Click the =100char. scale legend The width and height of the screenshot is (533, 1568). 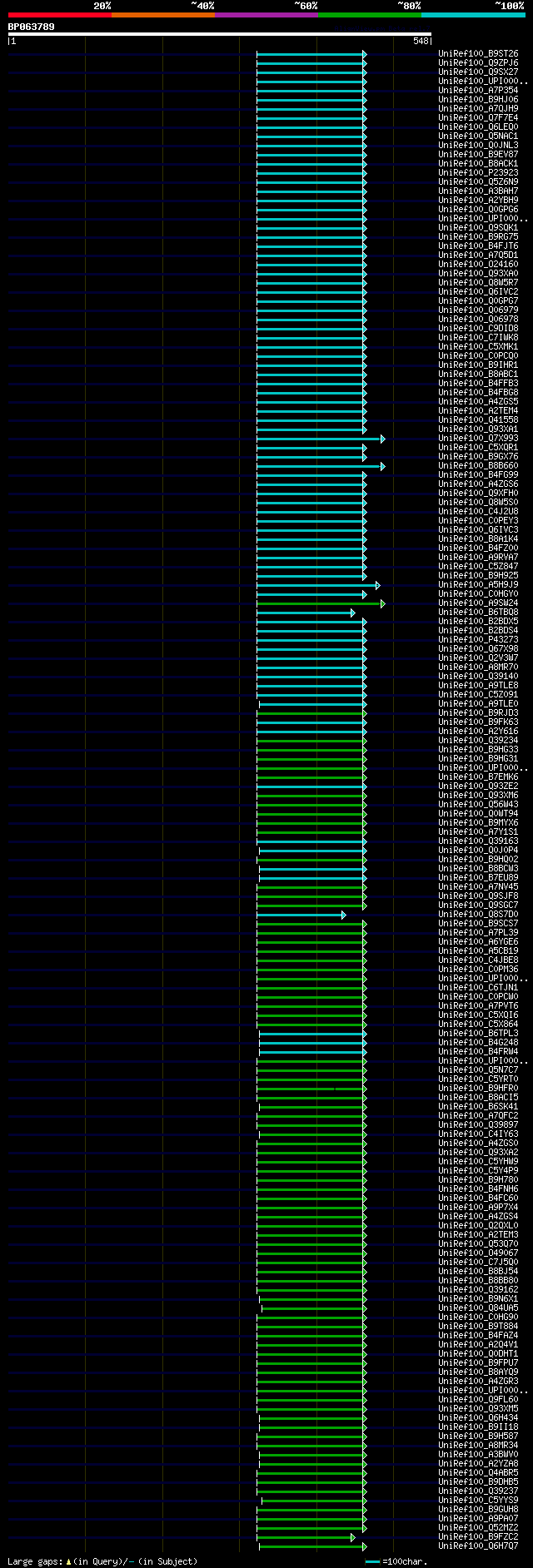[x=396, y=1561]
